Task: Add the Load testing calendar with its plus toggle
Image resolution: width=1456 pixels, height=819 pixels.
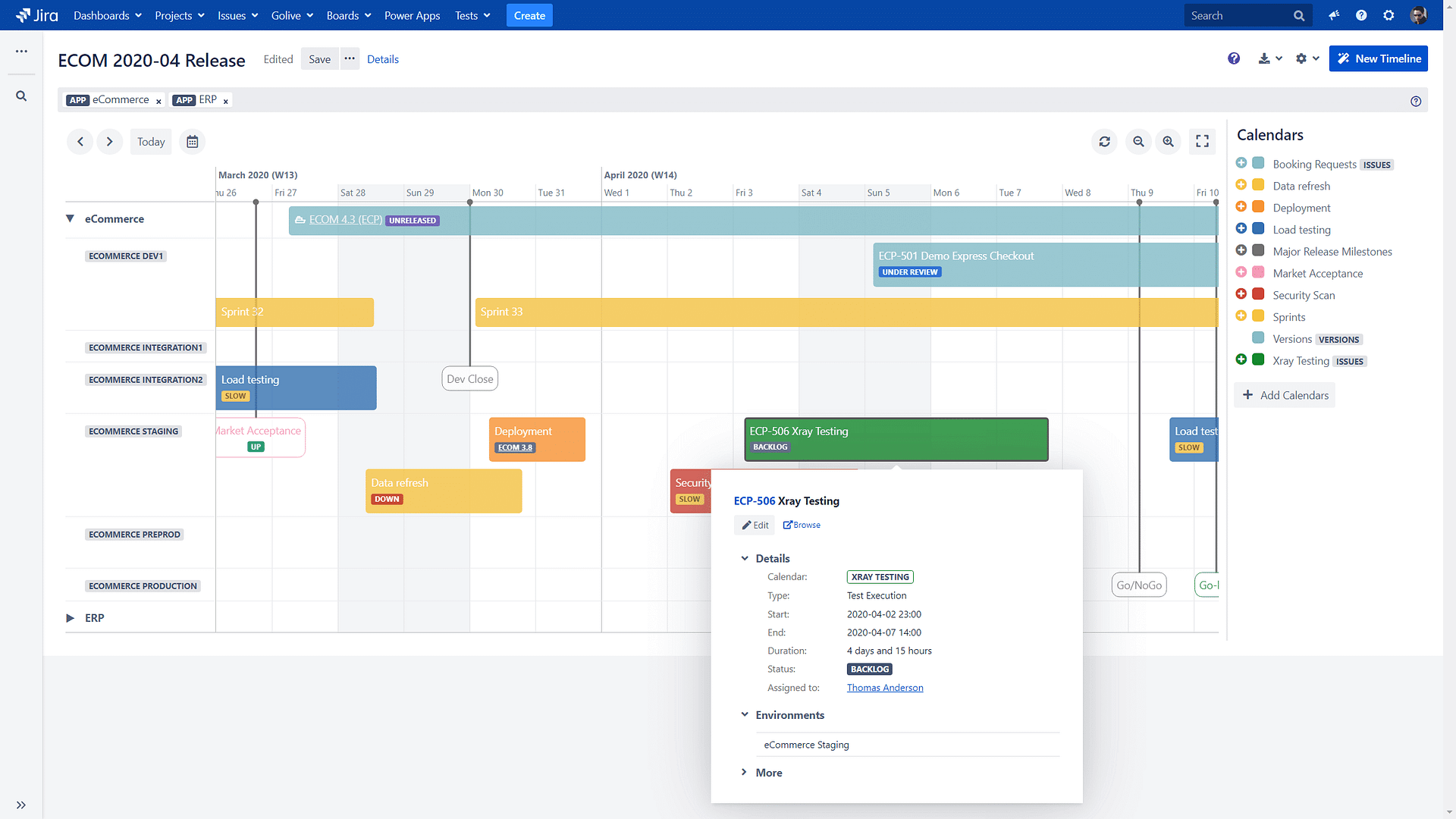Action: coord(1241,228)
